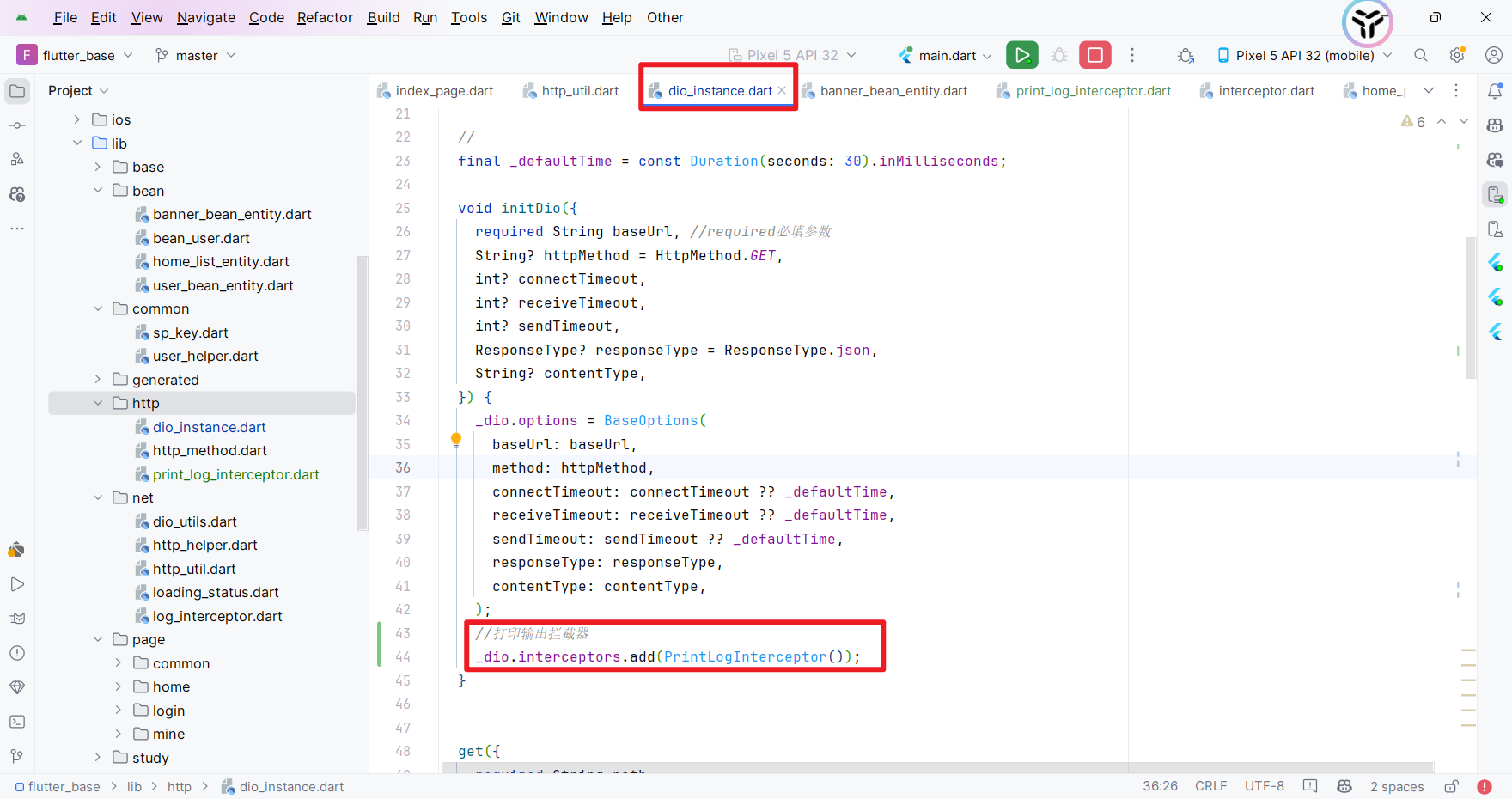Open Problems tool window icon
Viewport: 1512px width, 799px height.
(17, 653)
